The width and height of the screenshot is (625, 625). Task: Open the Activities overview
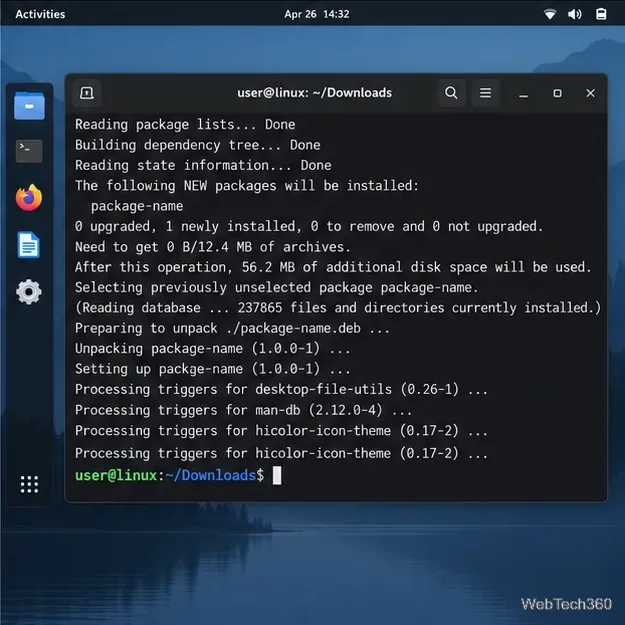pos(40,14)
